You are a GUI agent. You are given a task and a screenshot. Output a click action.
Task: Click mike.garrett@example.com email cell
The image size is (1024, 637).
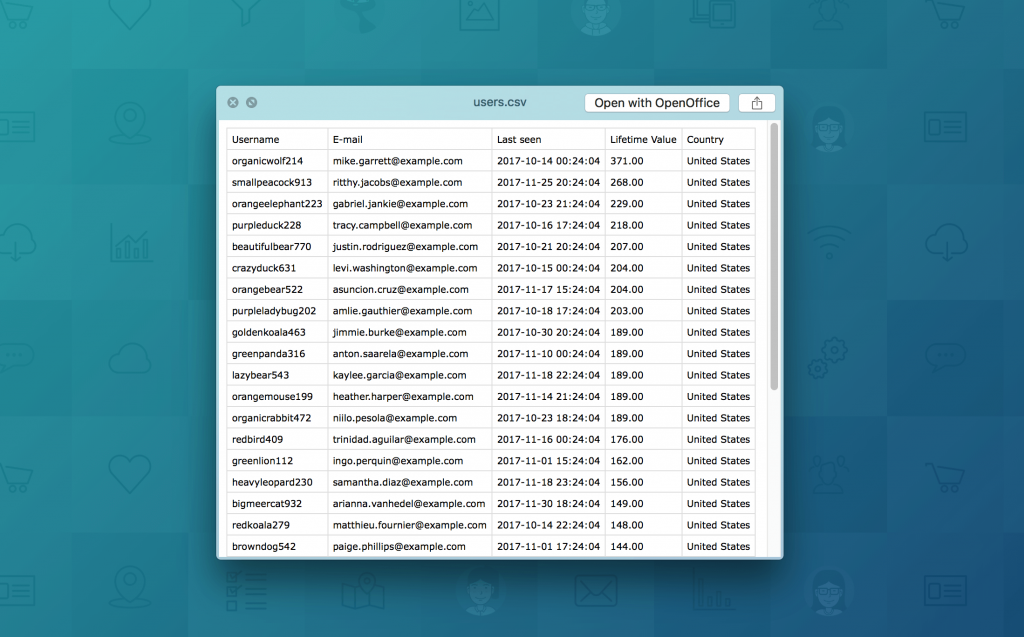pyautogui.click(x=398, y=161)
